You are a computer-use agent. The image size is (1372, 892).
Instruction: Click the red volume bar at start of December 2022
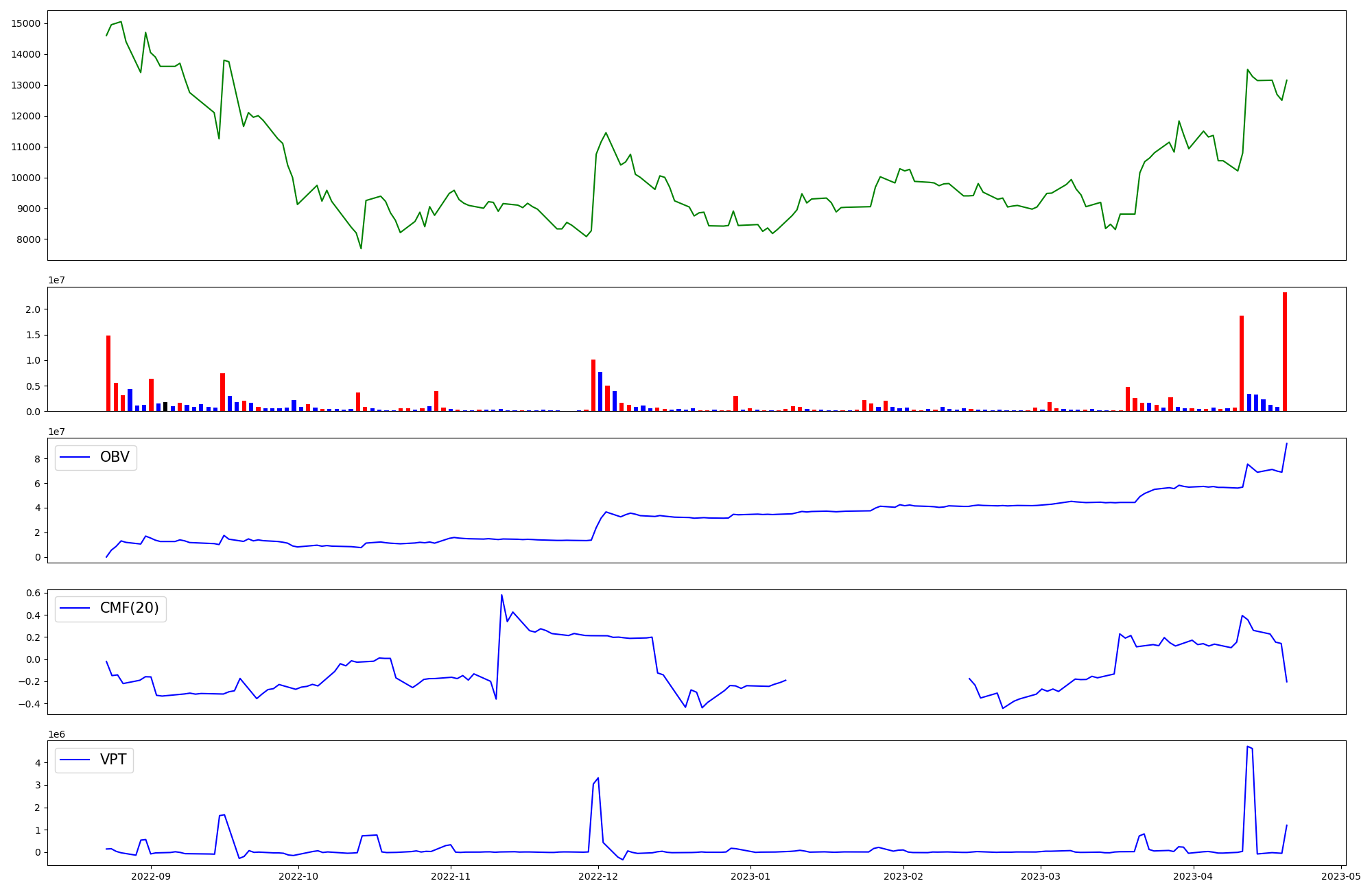[593, 385]
